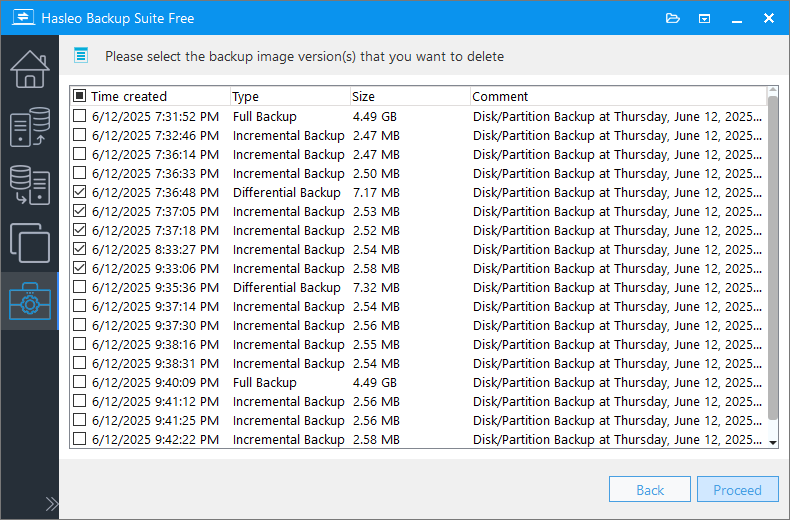Image resolution: width=790 pixels, height=520 pixels.
Task: Select the '2.50 MB' size cell
Action: pos(376,173)
